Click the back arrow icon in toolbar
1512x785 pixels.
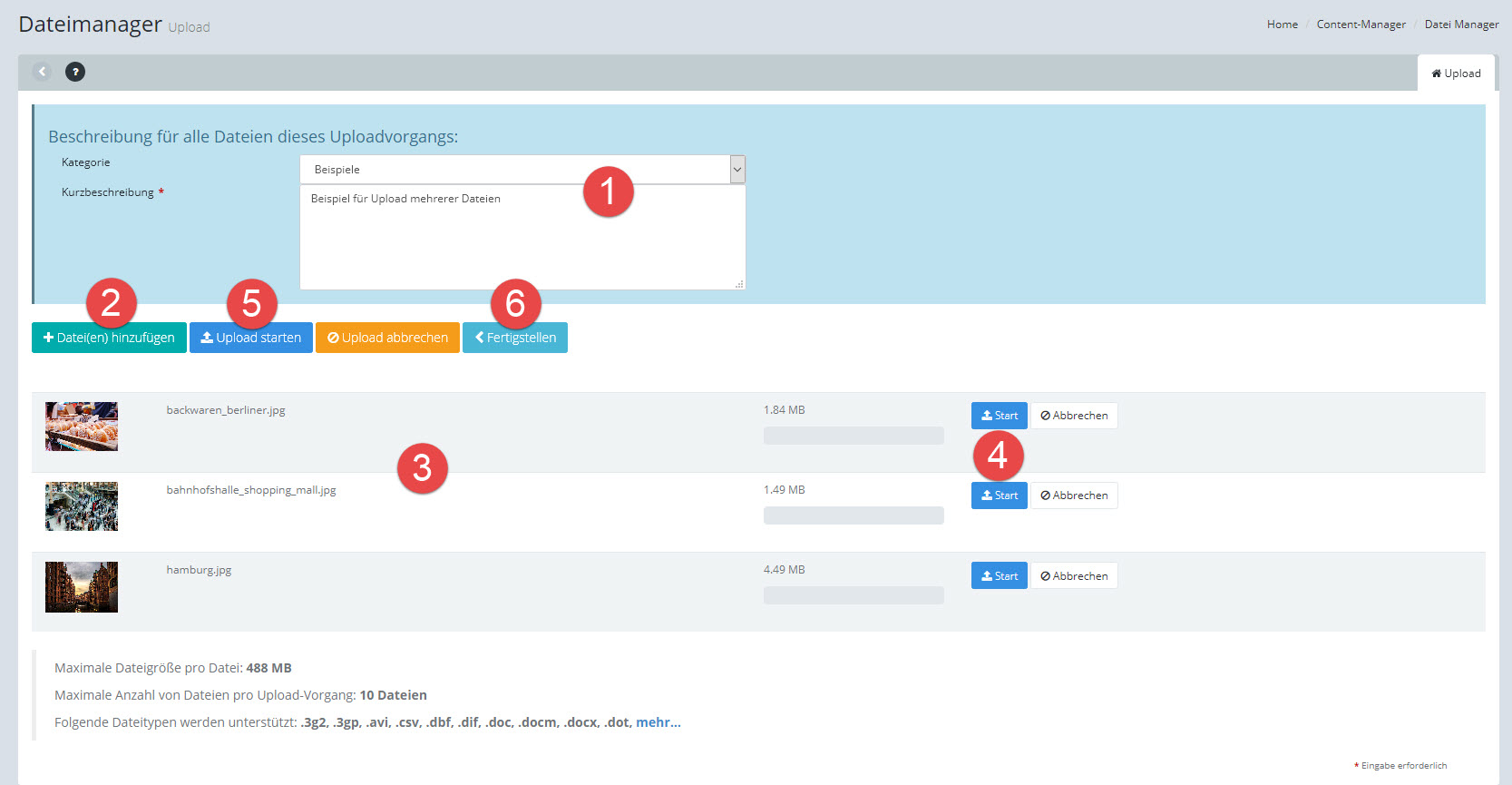pyautogui.click(x=42, y=72)
